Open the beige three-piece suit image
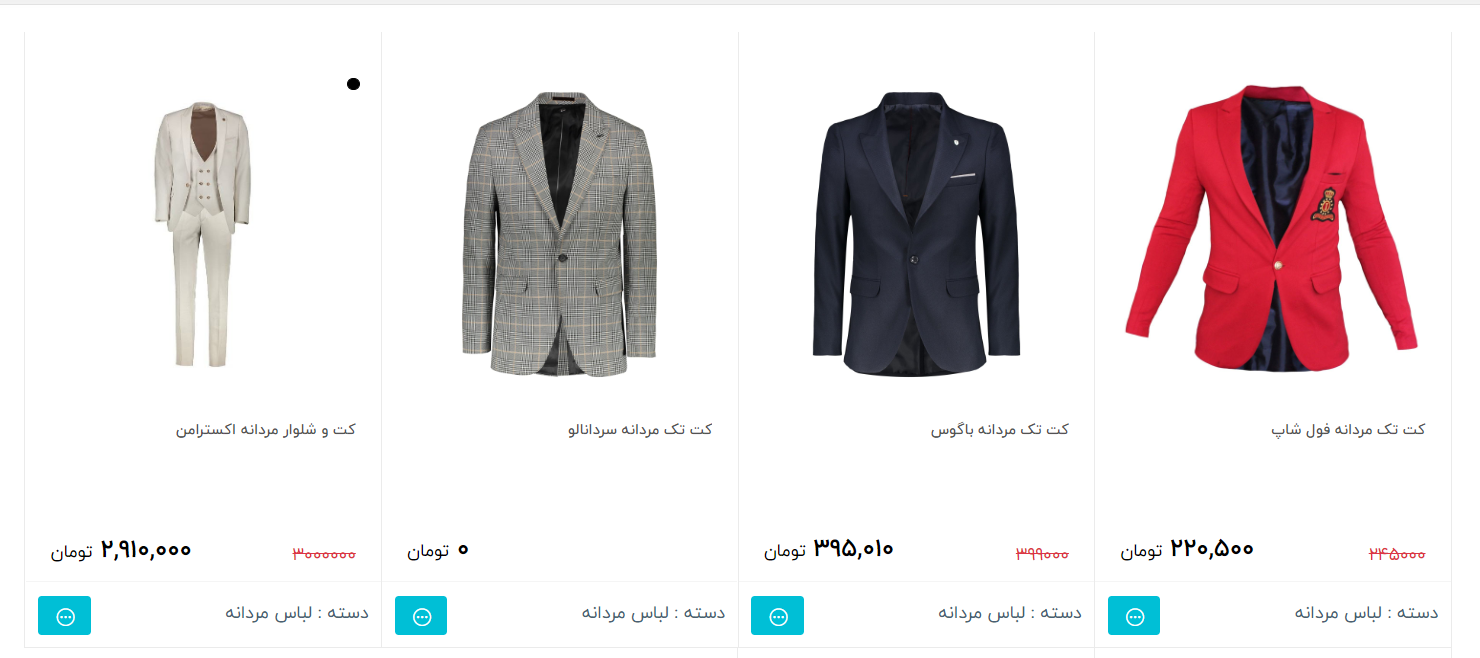The width and height of the screenshot is (1480, 658). (203, 234)
